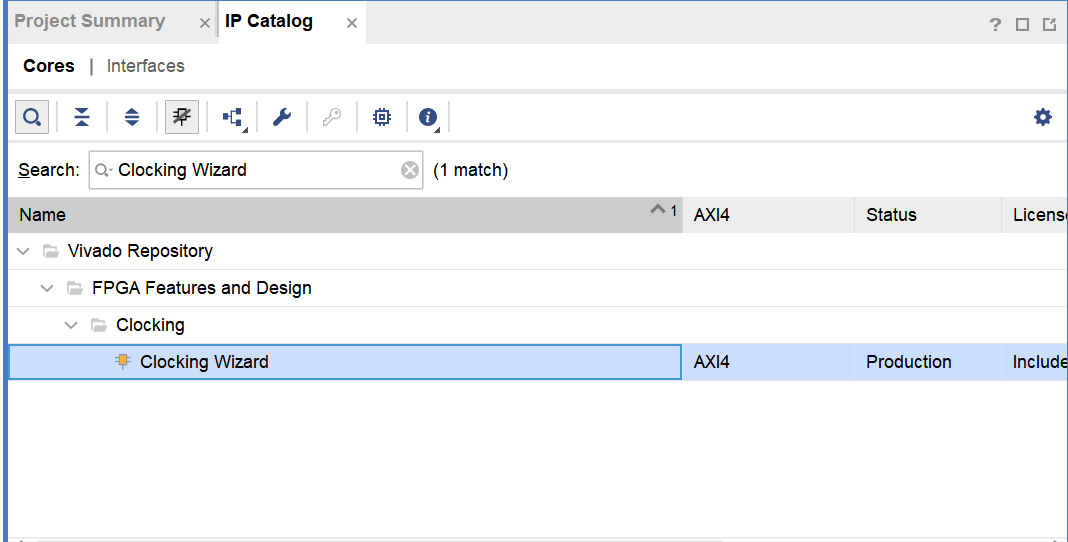Sort by the Name column header
The image size is (1068, 542).
click(x=300, y=215)
